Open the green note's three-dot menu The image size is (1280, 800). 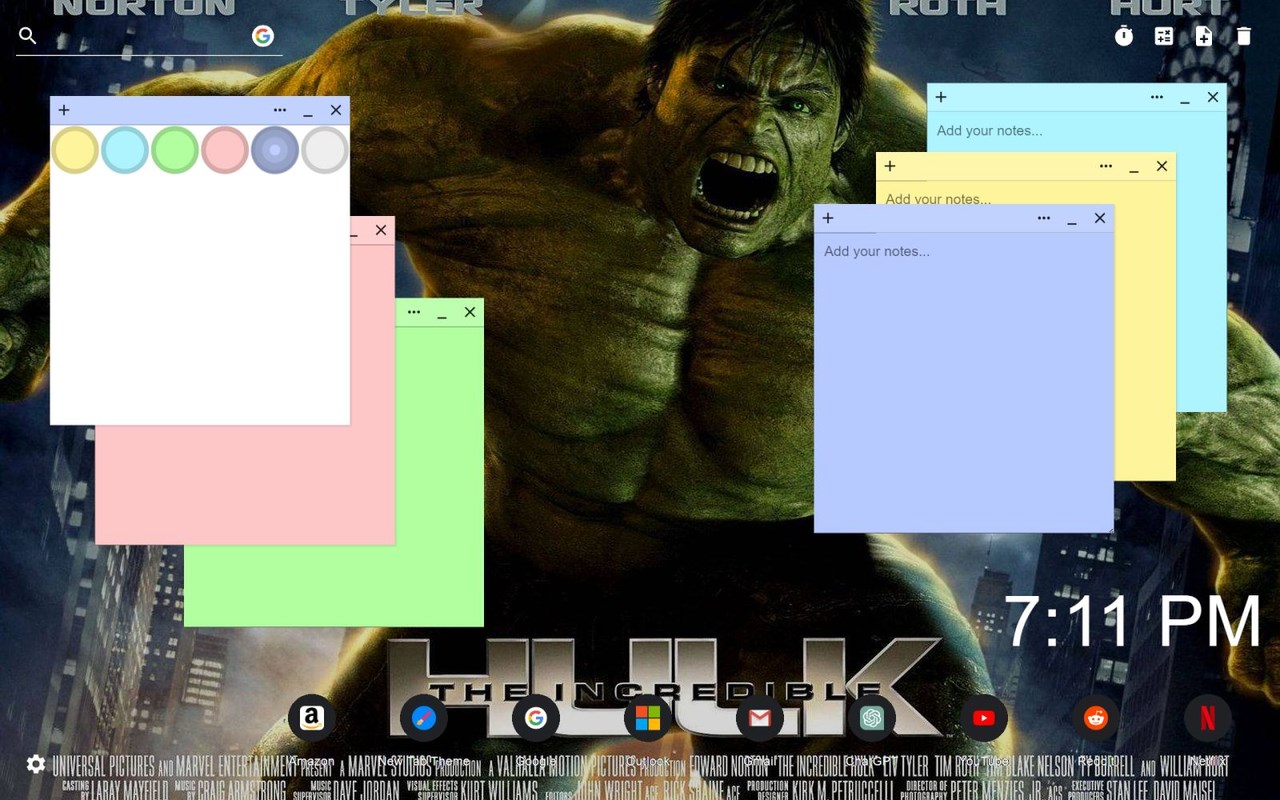(414, 312)
